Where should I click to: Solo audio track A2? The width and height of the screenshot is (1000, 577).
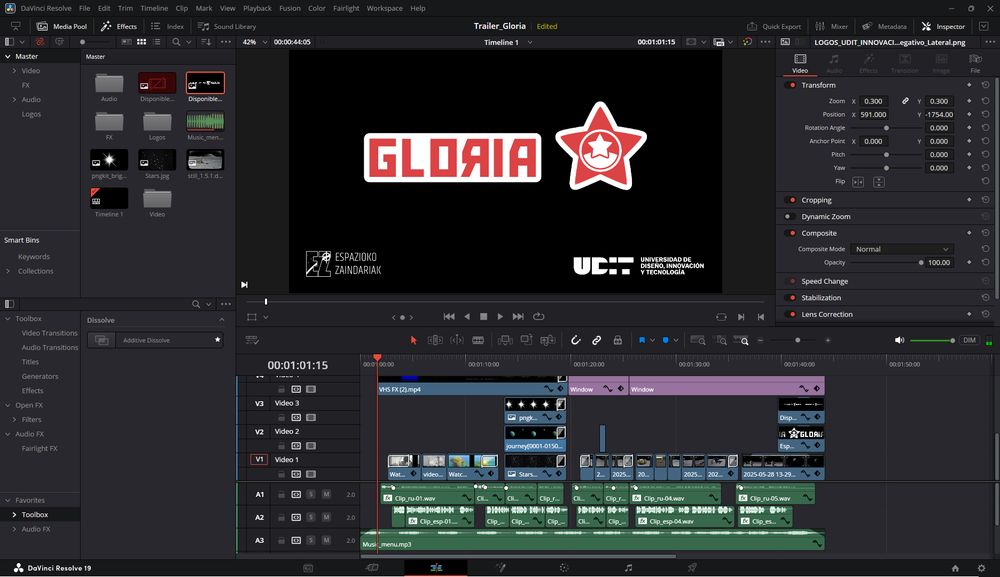311,517
